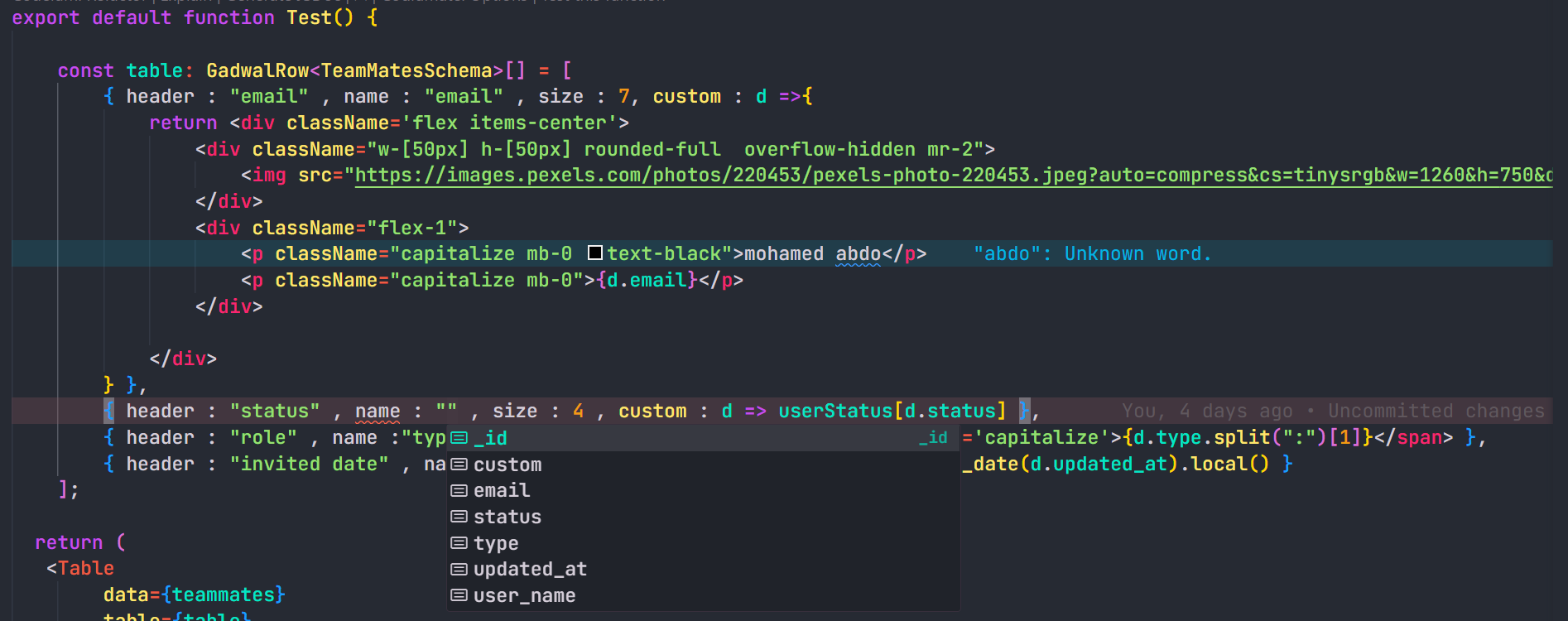Screen dimensions: 1568x621
Task: Click the userStatus identifier
Action: (835, 411)
